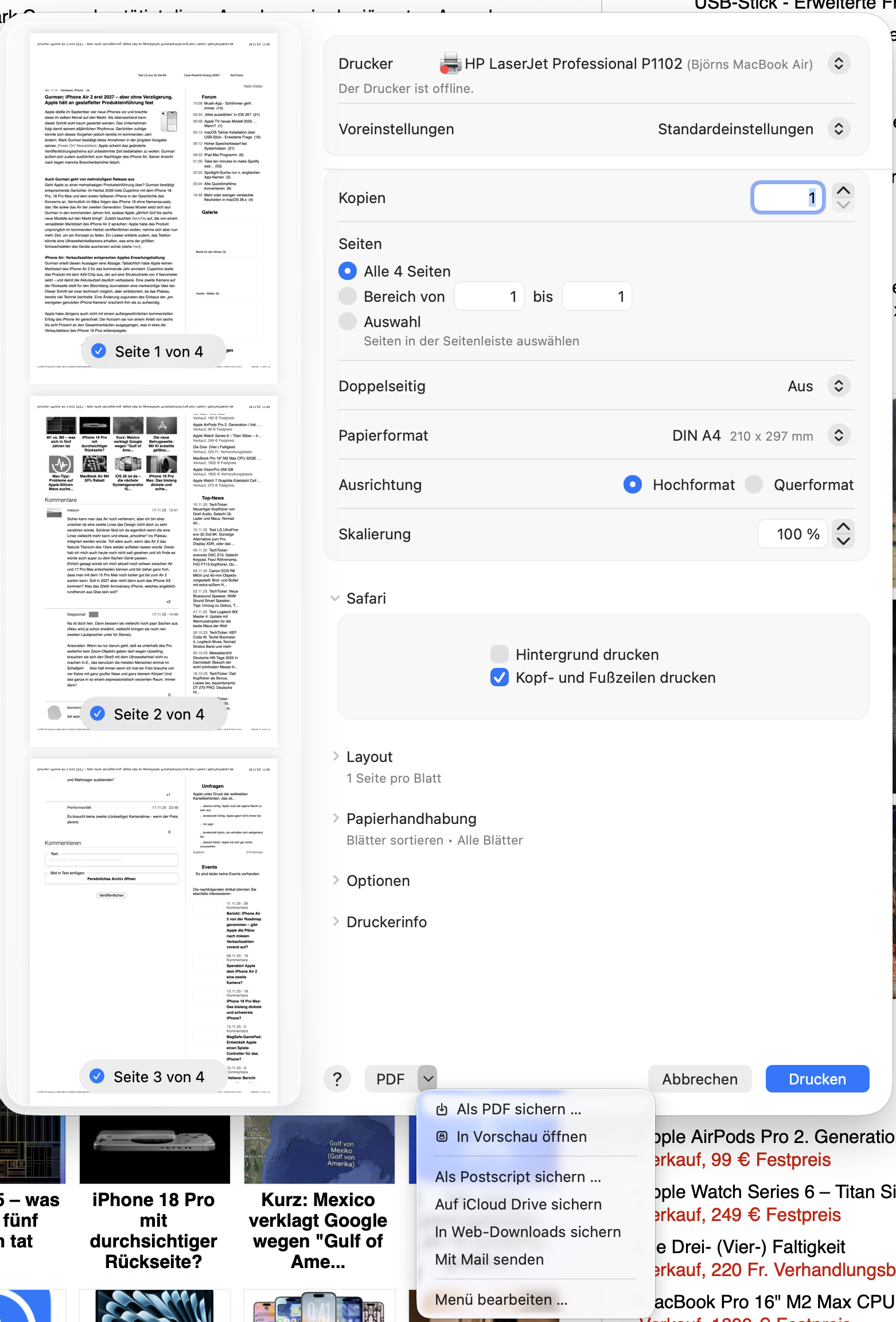Choose Querformat orientation
This screenshot has width=896, height=1322.
tap(754, 485)
